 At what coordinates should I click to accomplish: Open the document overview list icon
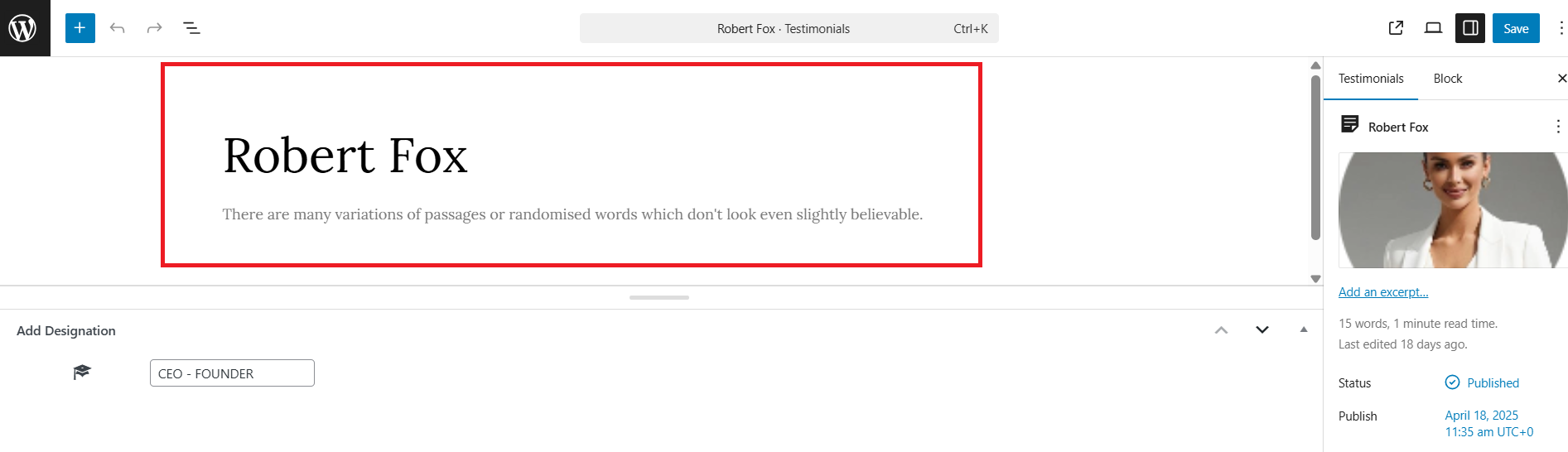191,28
